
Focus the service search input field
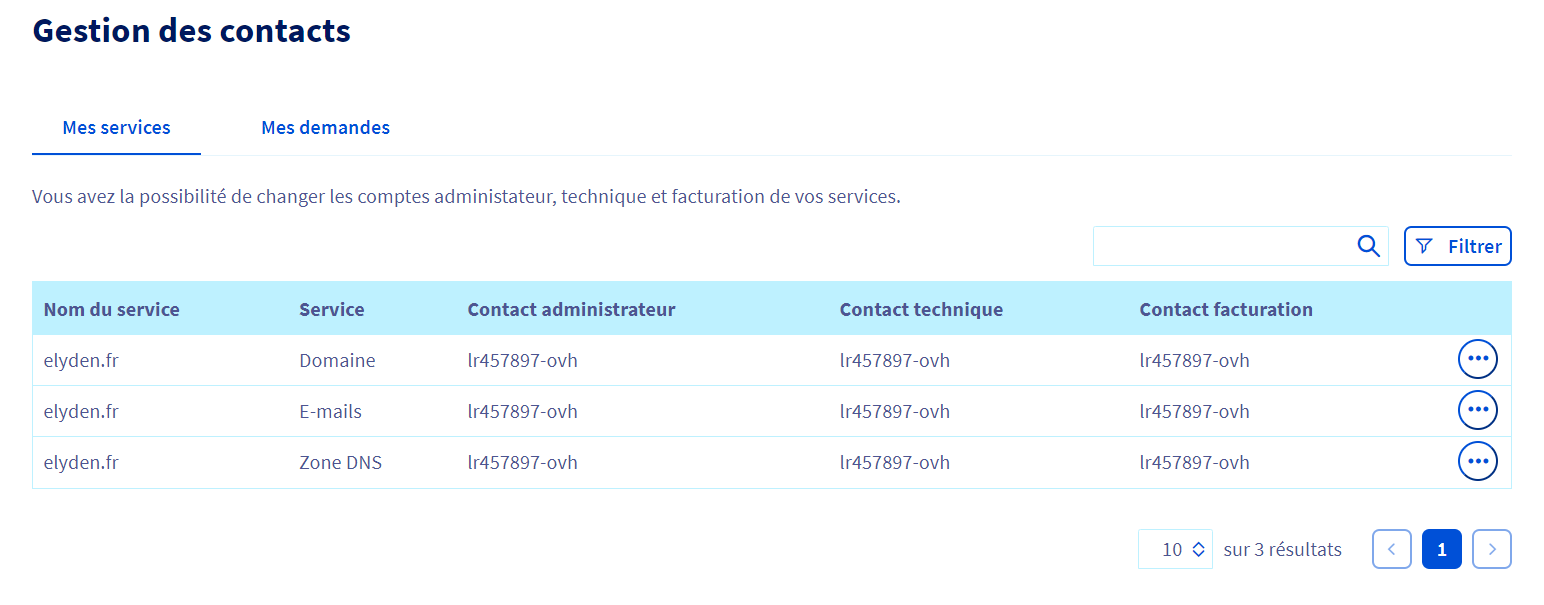(1222, 246)
